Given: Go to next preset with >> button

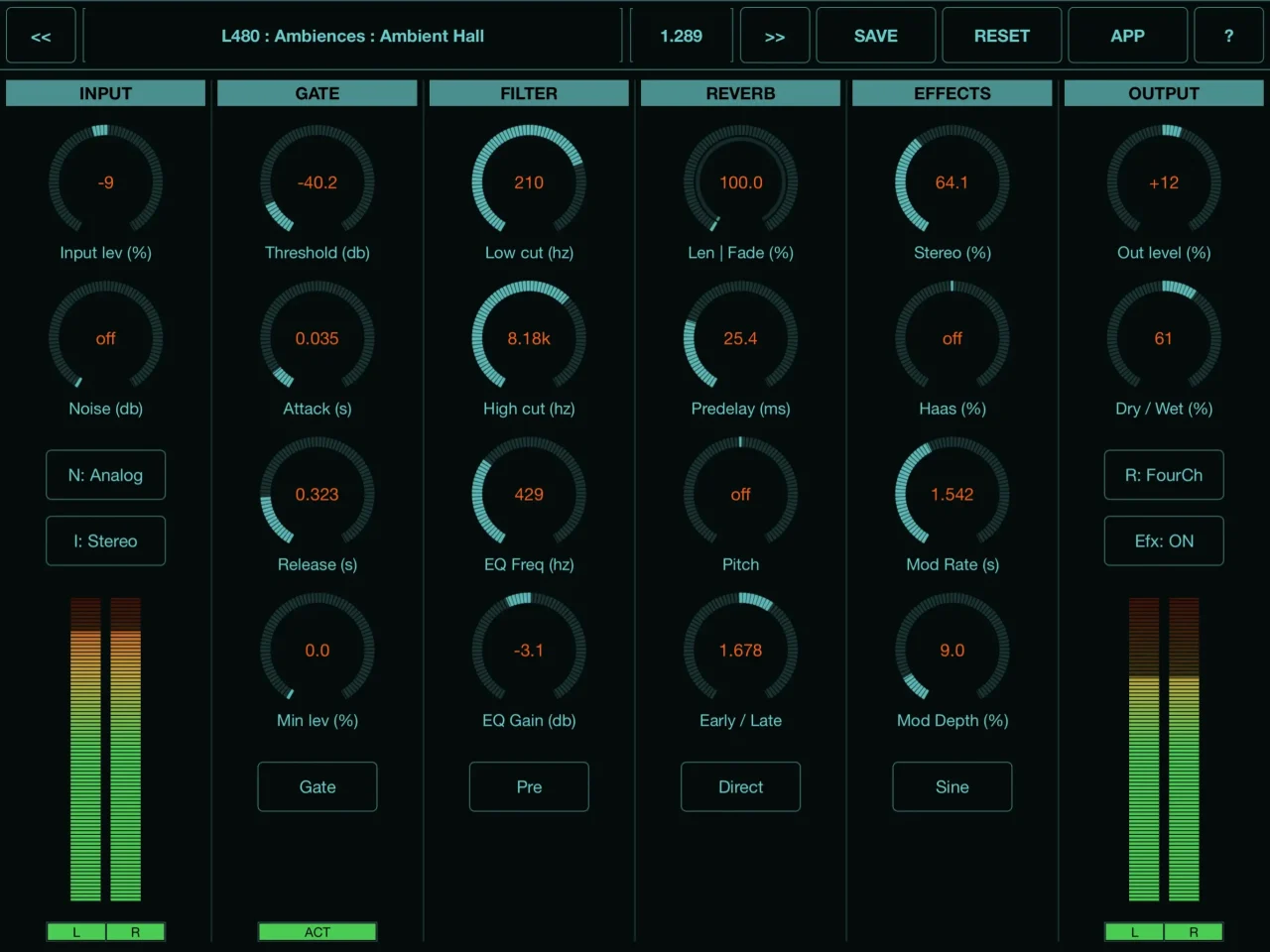Looking at the screenshot, I should (x=775, y=36).
